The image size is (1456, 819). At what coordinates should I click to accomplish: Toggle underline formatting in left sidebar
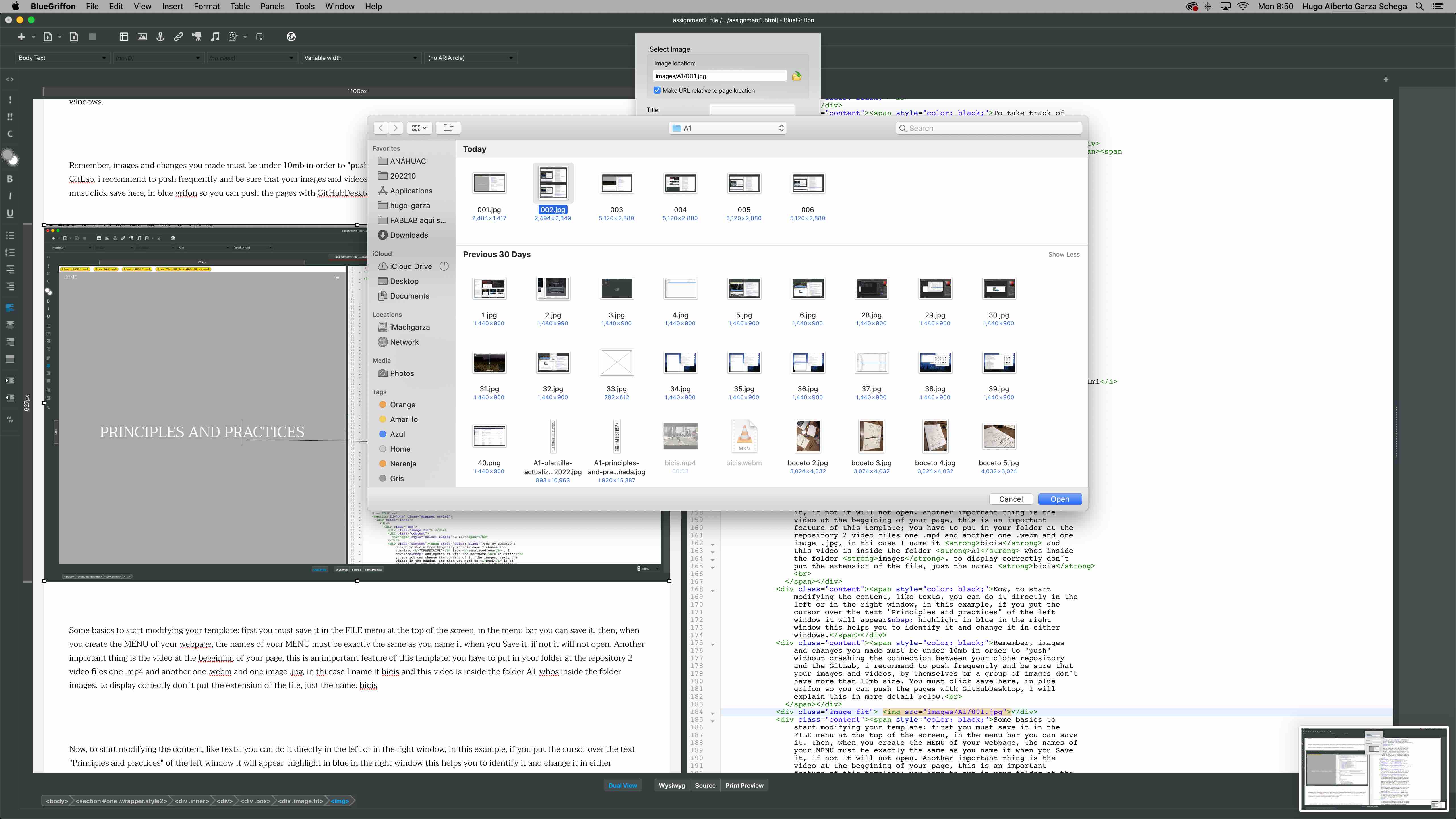10,213
